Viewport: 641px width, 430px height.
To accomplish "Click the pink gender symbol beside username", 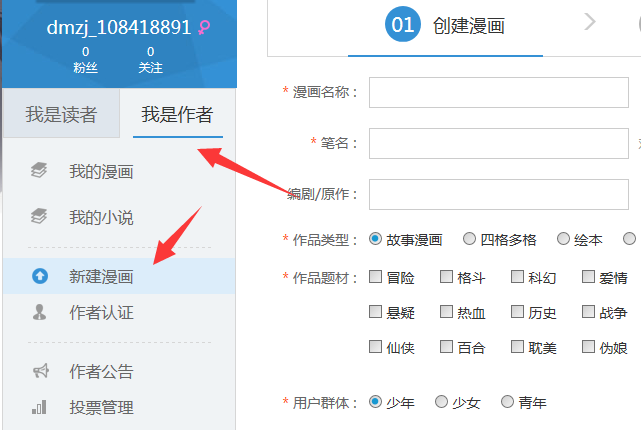I will (x=205, y=28).
